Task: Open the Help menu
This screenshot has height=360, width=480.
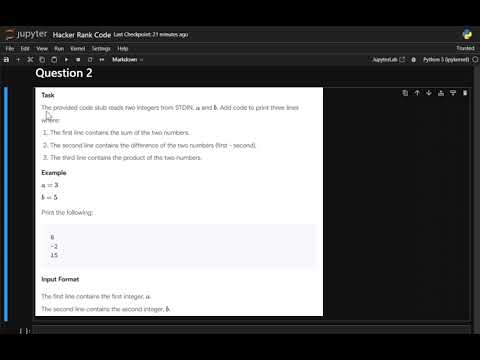Action: point(123,48)
